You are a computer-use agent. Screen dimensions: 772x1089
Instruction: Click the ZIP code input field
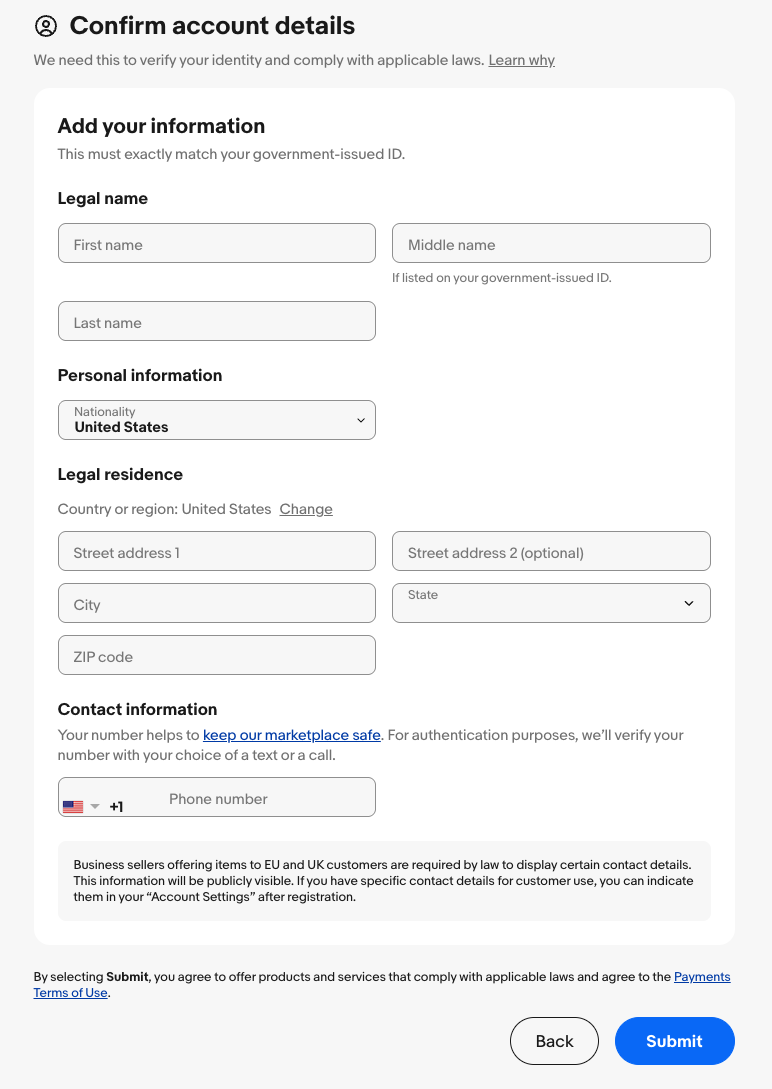coord(216,654)
